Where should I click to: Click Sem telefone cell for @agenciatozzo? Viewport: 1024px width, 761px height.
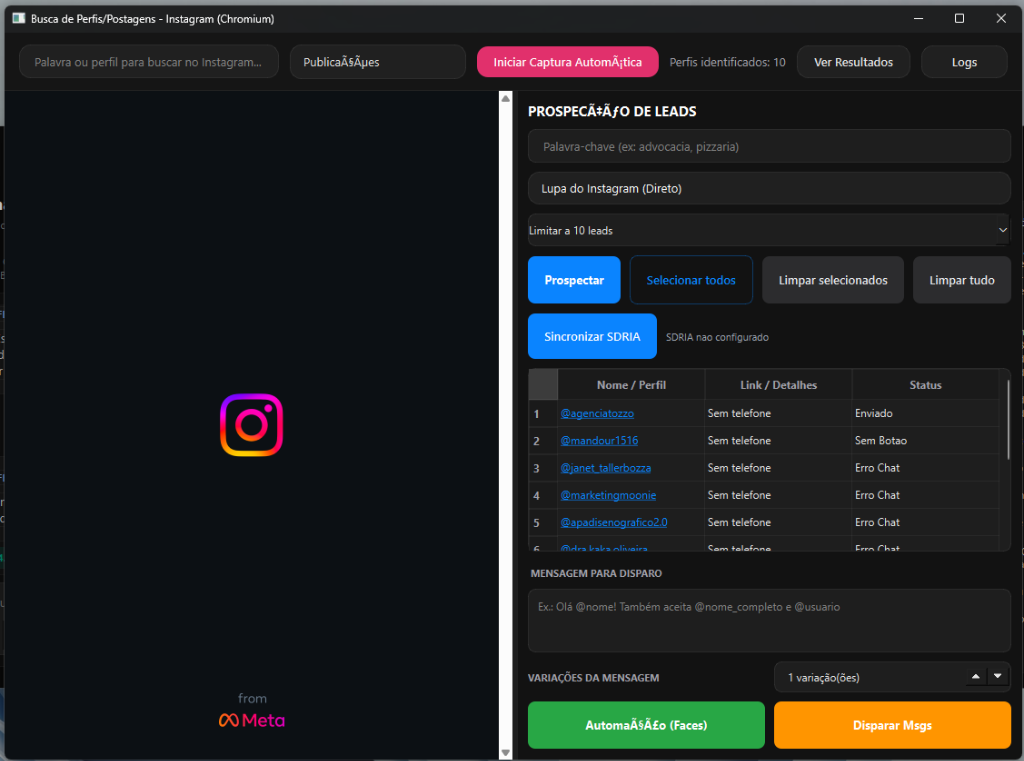pos(778,413)
